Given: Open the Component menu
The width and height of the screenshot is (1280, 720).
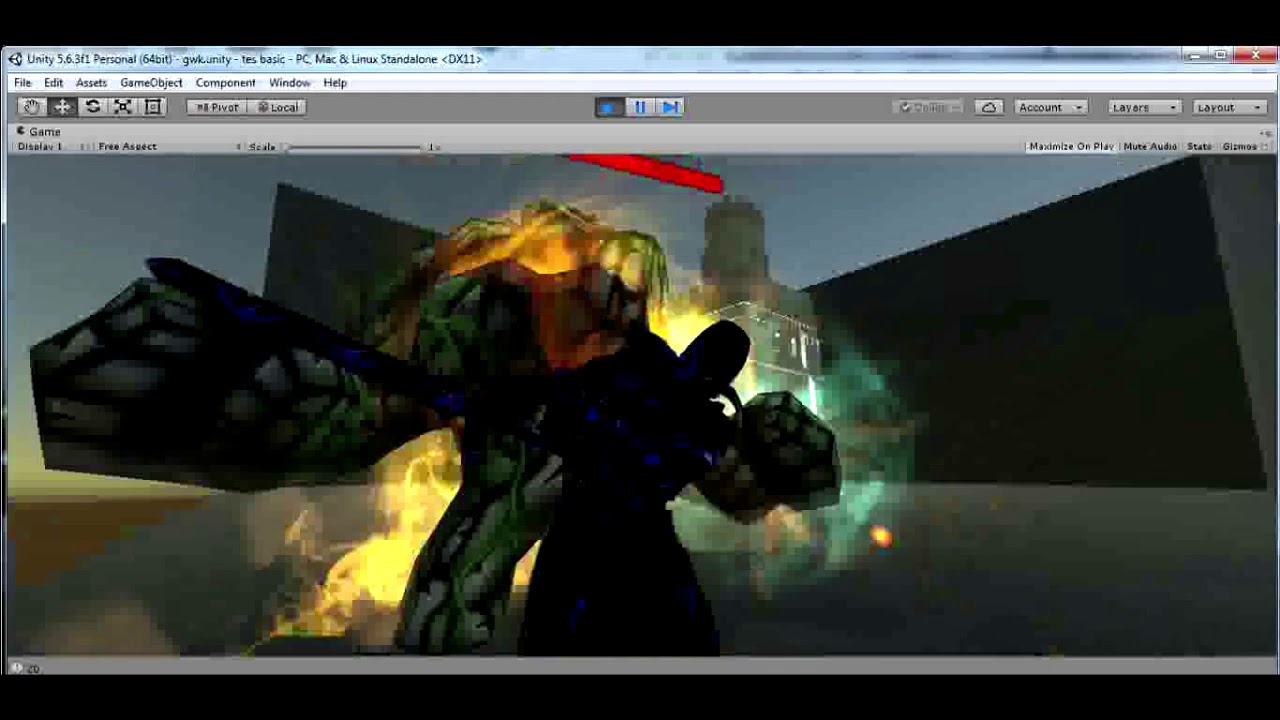Looking at the screenshot, I should [x=225, y=83].
